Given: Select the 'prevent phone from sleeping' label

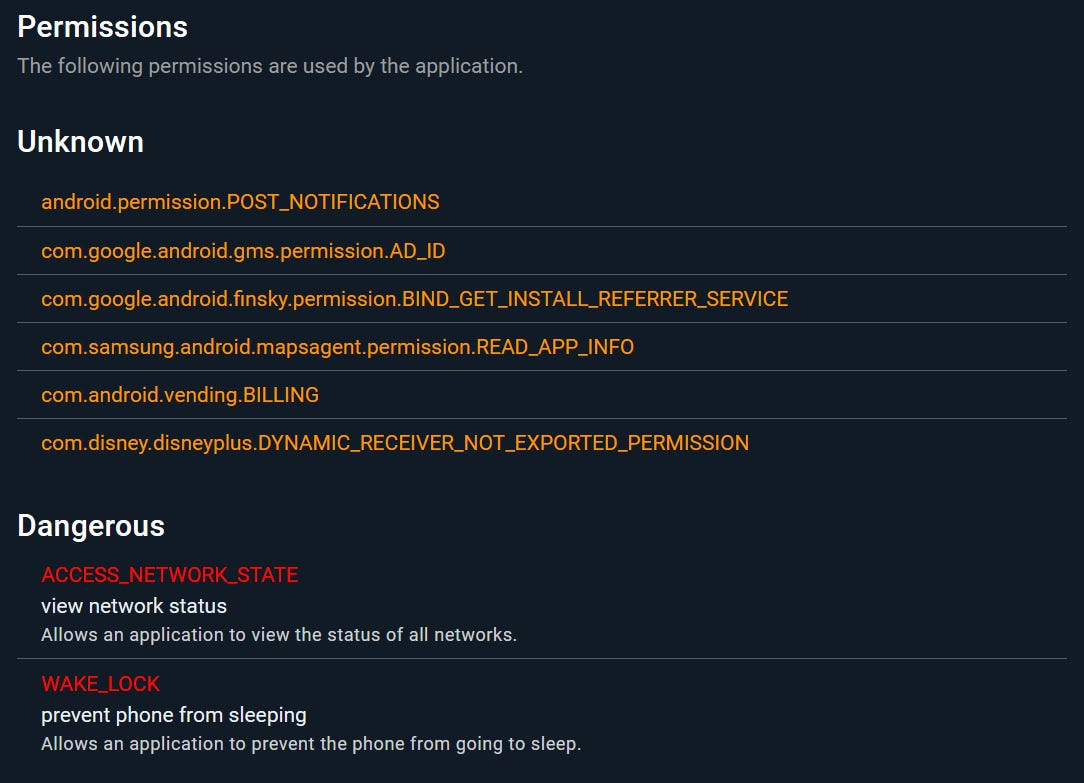Looking at the screenshot, I should click(174, 715).
